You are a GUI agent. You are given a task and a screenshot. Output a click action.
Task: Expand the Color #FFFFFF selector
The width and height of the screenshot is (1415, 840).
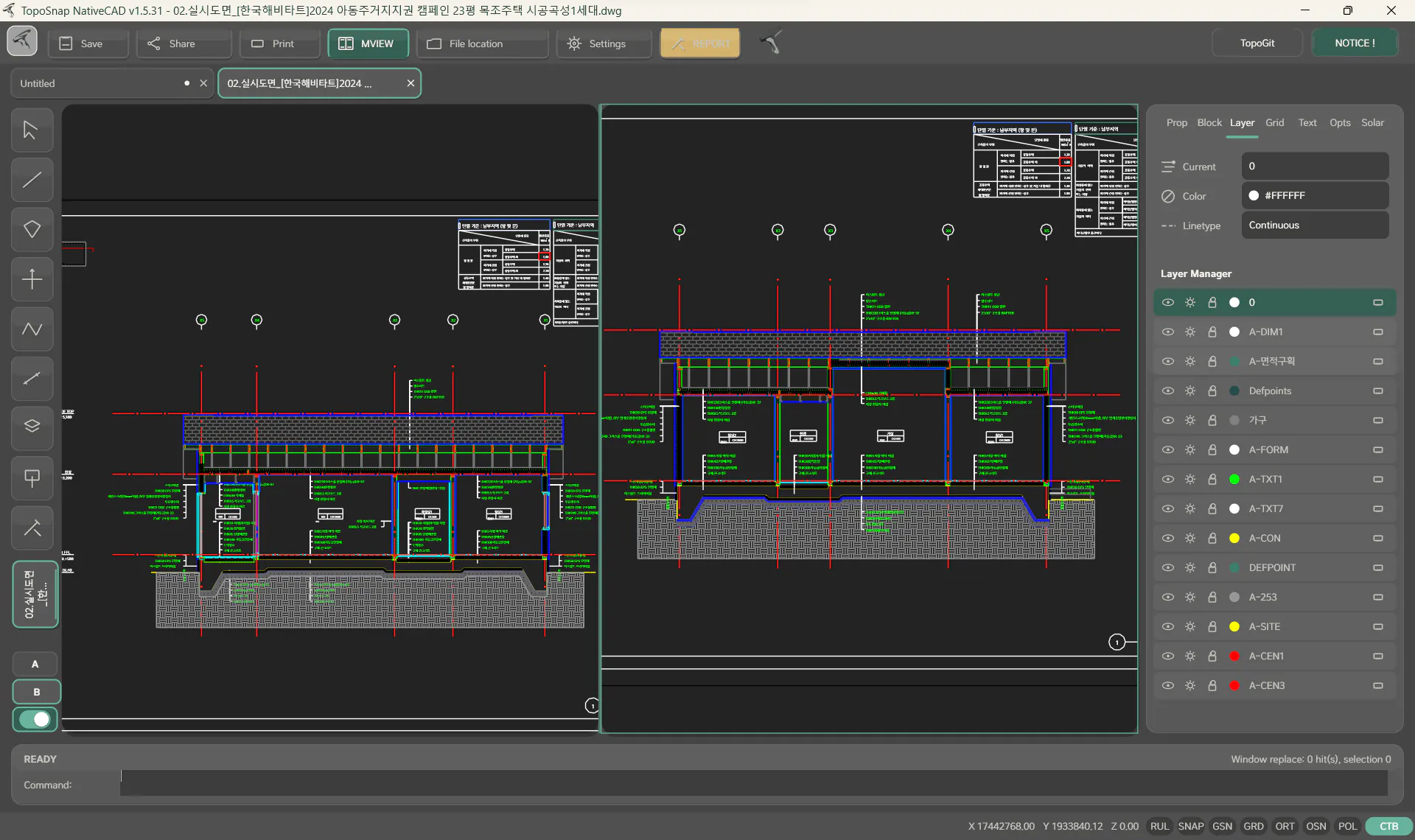click(x=1315, y=196)
